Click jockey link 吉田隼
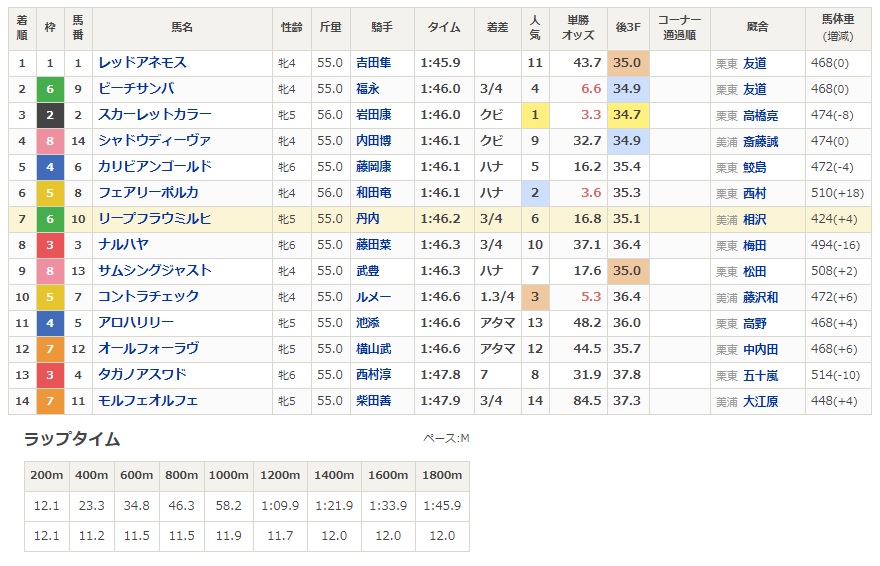 tap(373, 63)
